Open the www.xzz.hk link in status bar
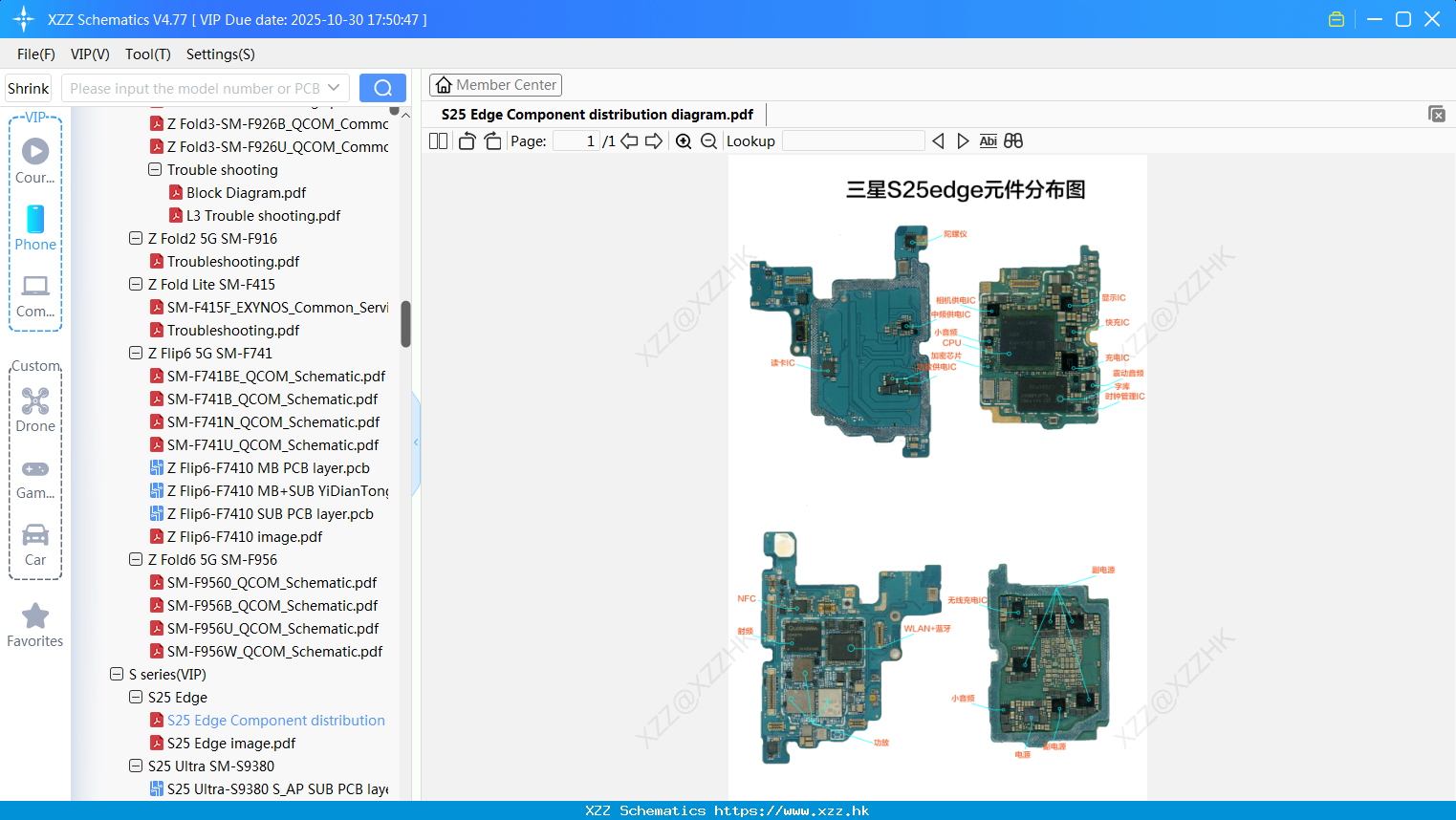 tap(792, 810)
